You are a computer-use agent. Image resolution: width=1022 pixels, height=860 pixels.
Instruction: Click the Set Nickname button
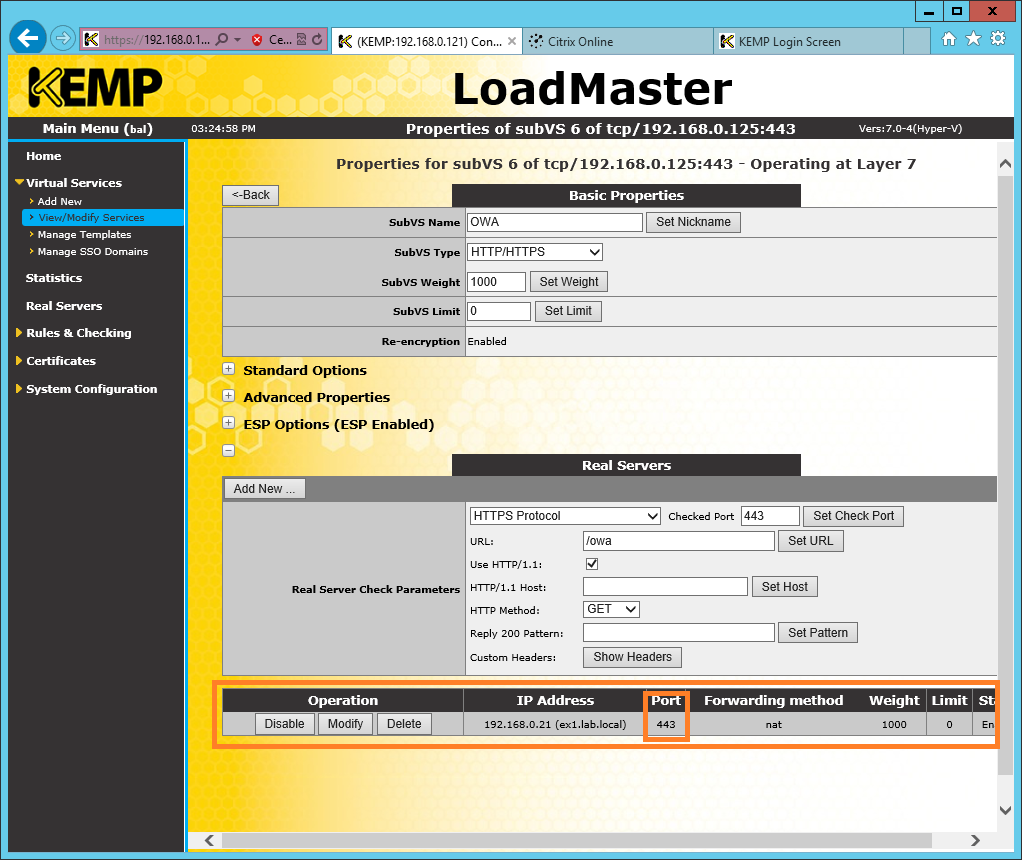click(693, 222)
